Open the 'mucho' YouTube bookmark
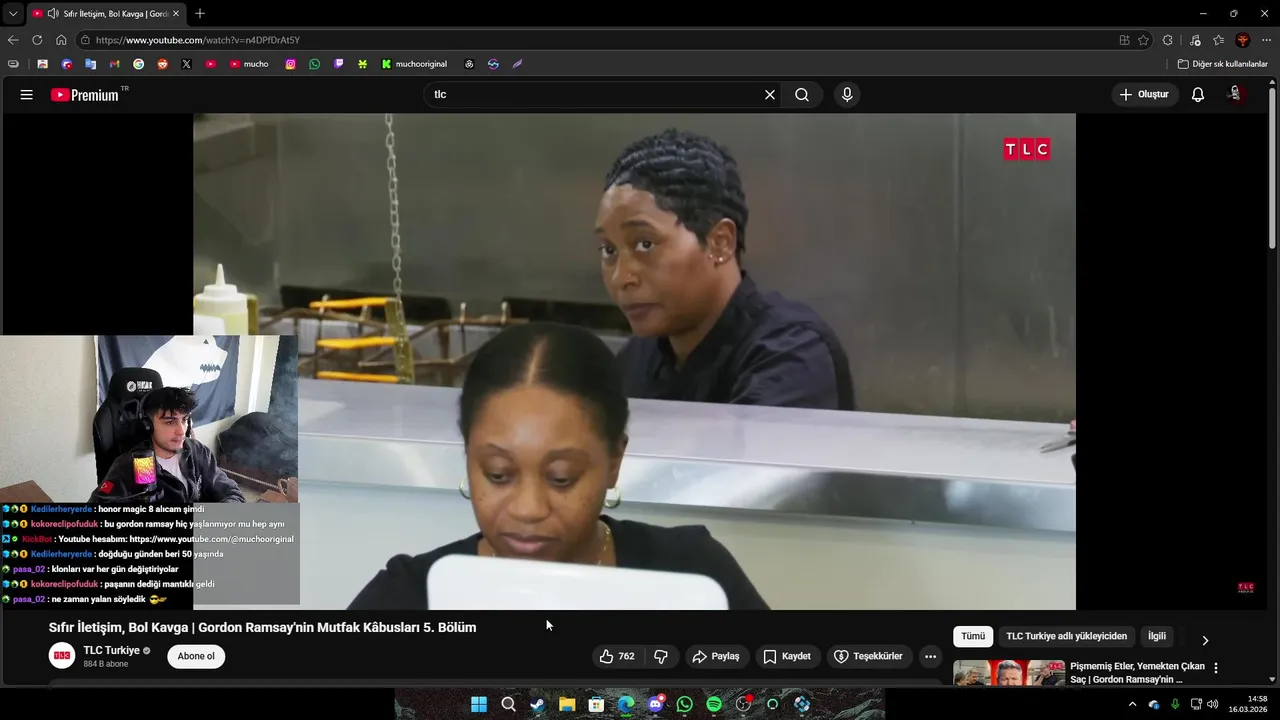The image size is (1280, 720). click(249, 64)
